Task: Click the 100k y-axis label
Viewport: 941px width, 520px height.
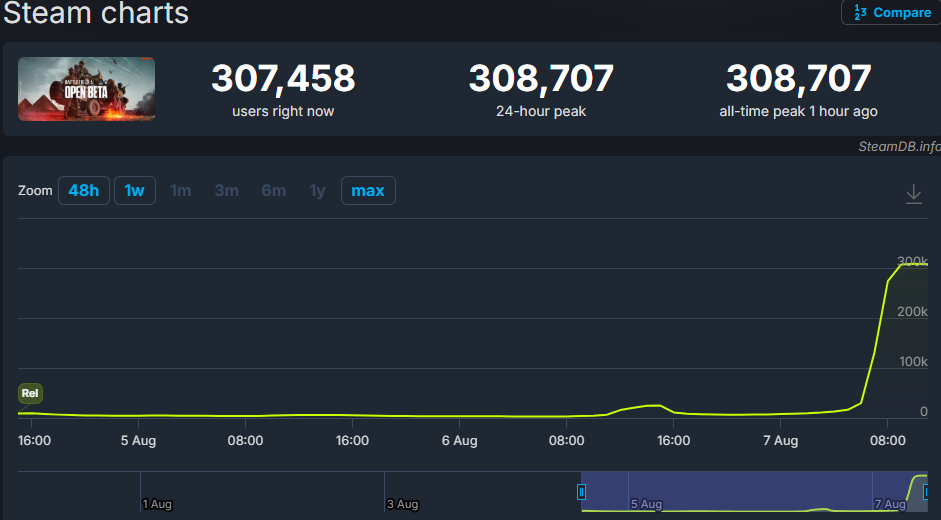Action: coord(913,361)
